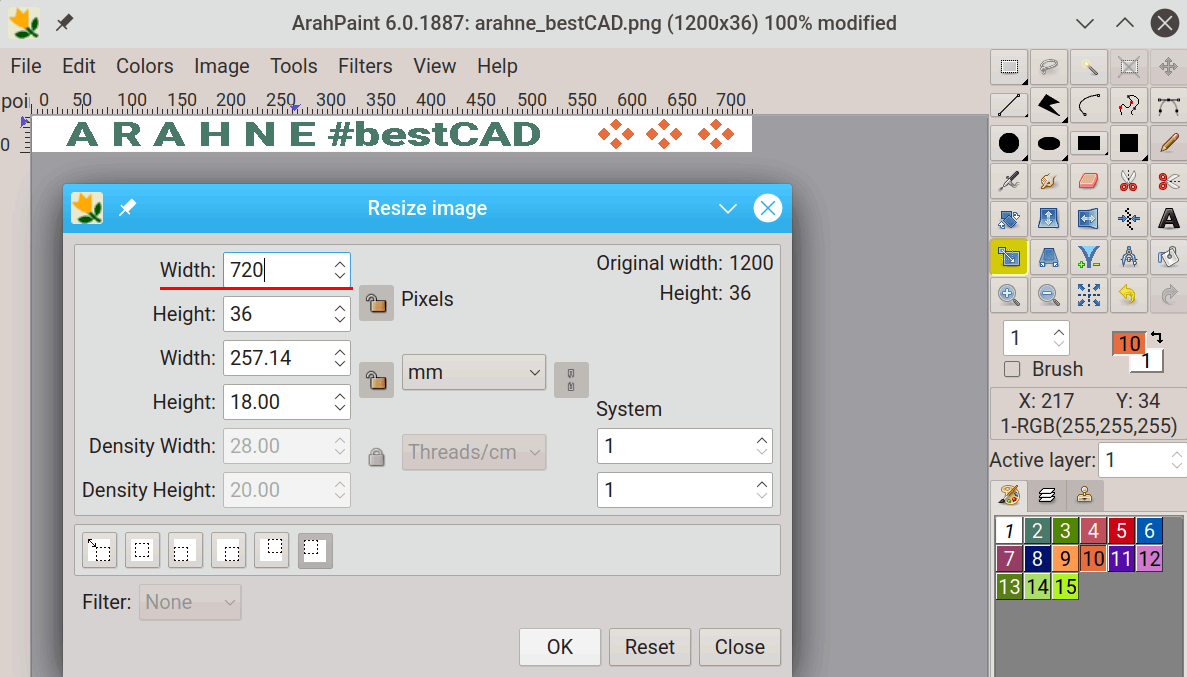This screenshot has height=677, width=1187.
Task: Open the Colors menu
Action: click(145, 66)
